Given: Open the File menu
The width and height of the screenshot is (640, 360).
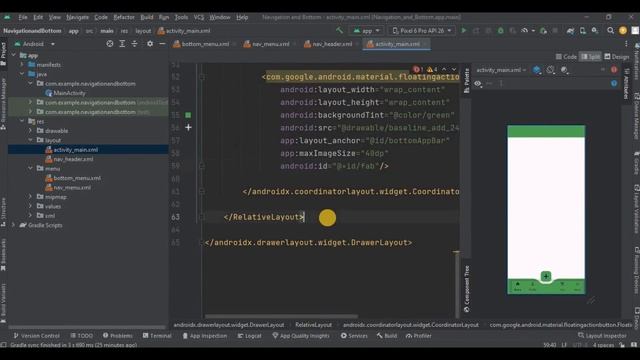Looking at the screenshot, I should tap(23, 17).
